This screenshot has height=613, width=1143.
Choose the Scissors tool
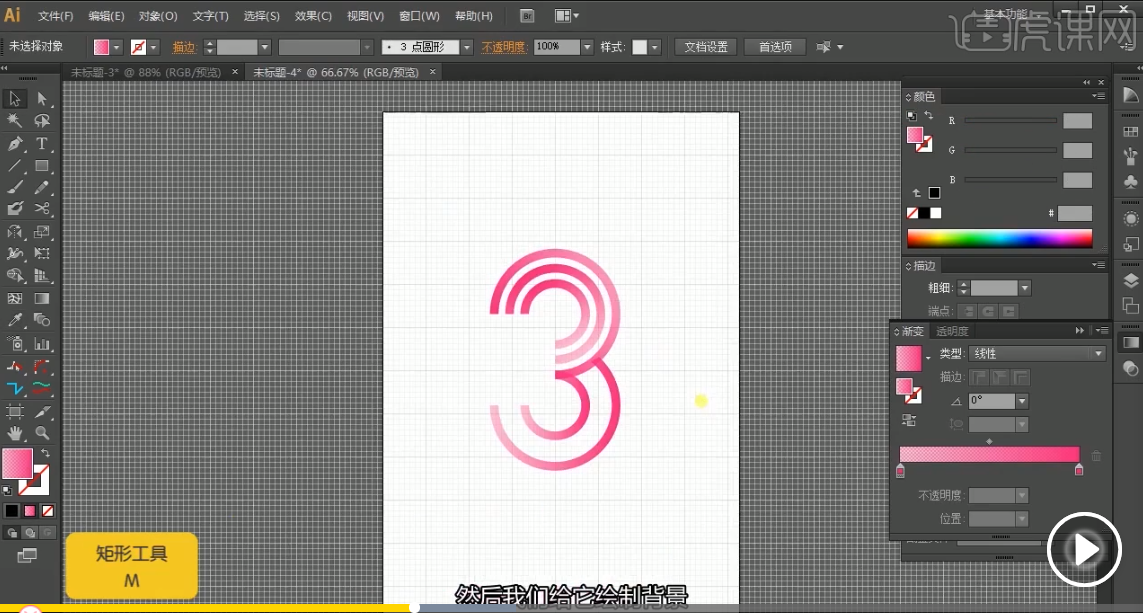tap(42, 209)
